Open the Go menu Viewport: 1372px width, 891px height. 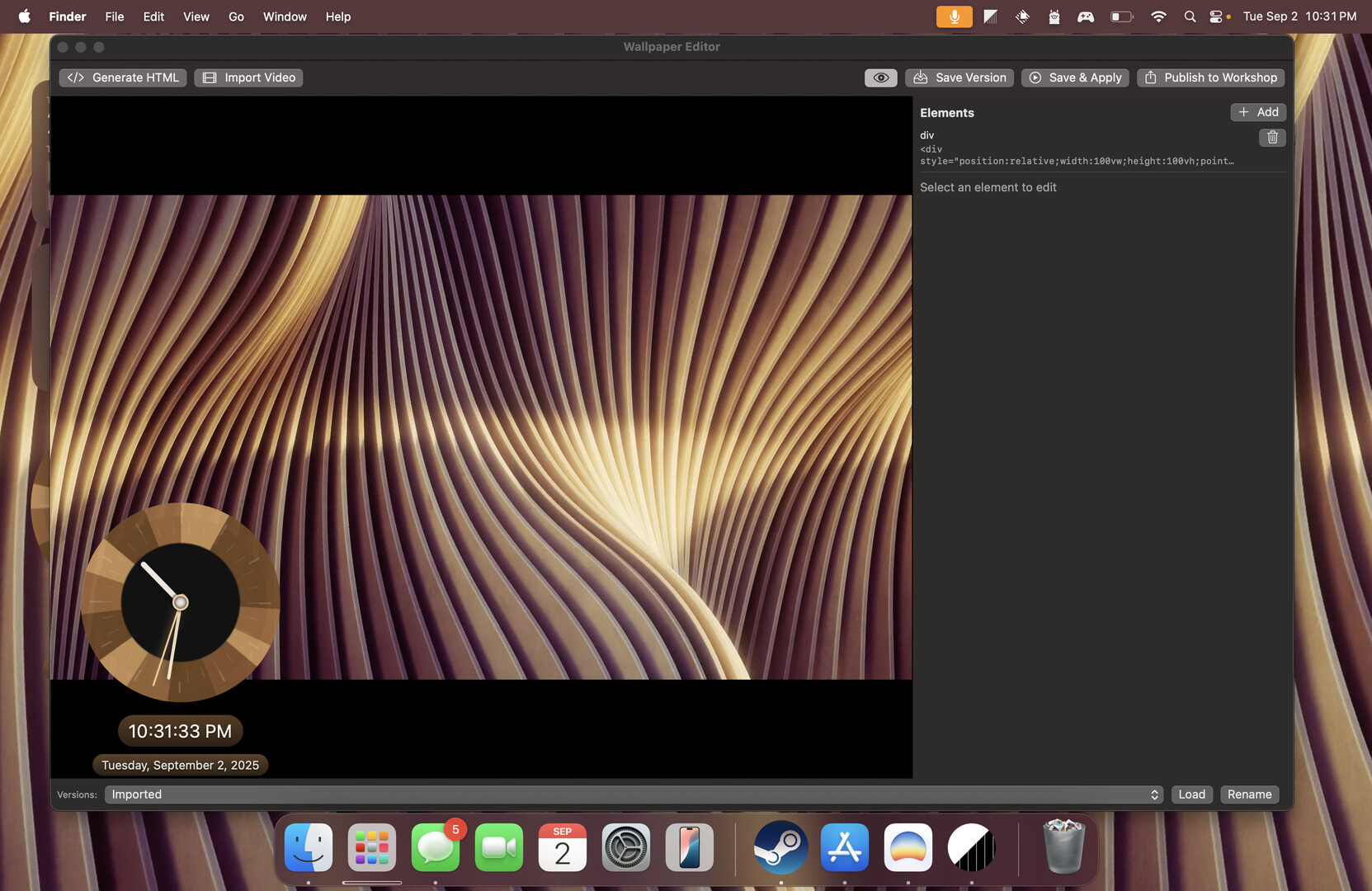click(x=236, y=16)
